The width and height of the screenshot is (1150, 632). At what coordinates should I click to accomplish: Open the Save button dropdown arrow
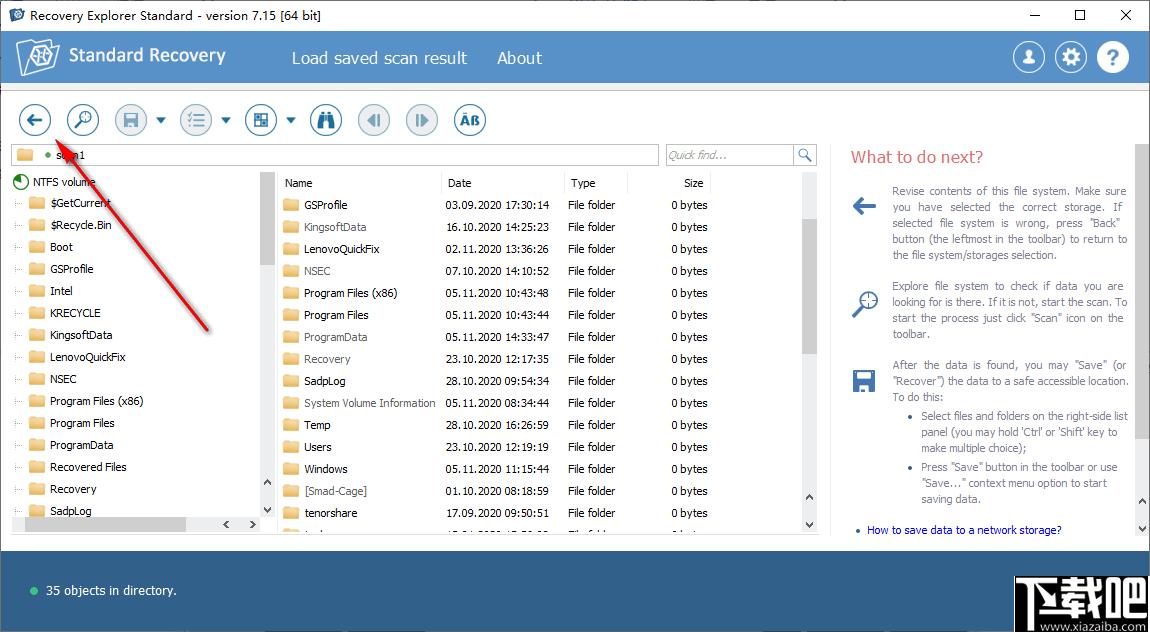click(x=161, y=121)
